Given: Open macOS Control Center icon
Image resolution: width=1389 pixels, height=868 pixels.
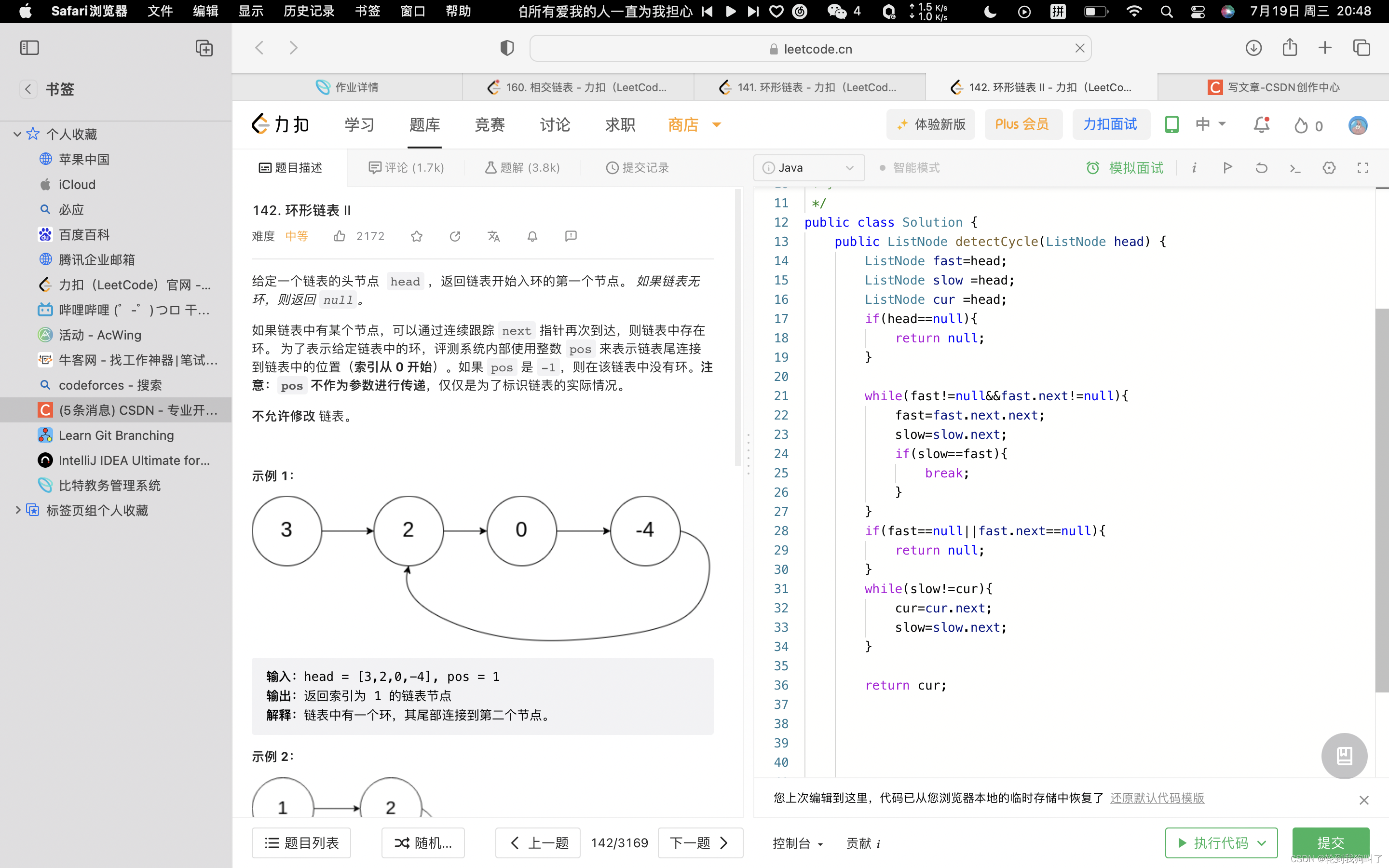Looking at the screenshot, I should click(1198, 12).
